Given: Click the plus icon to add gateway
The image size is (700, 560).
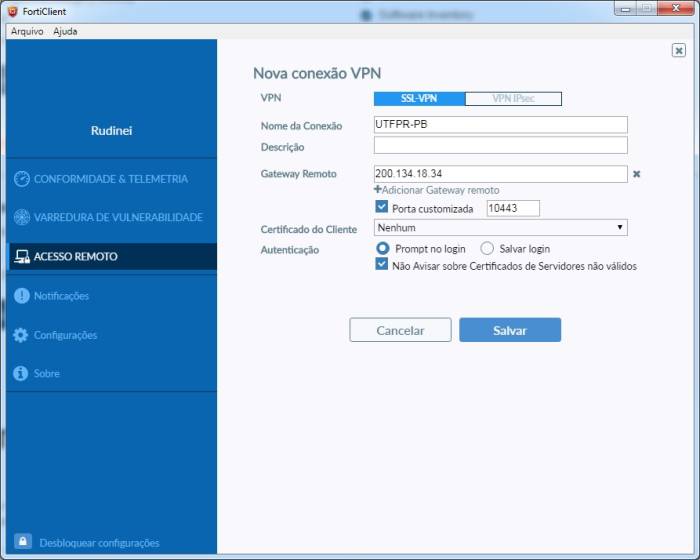Looking at the screenshot, I should pyautogui.click(x=377, y=189).
